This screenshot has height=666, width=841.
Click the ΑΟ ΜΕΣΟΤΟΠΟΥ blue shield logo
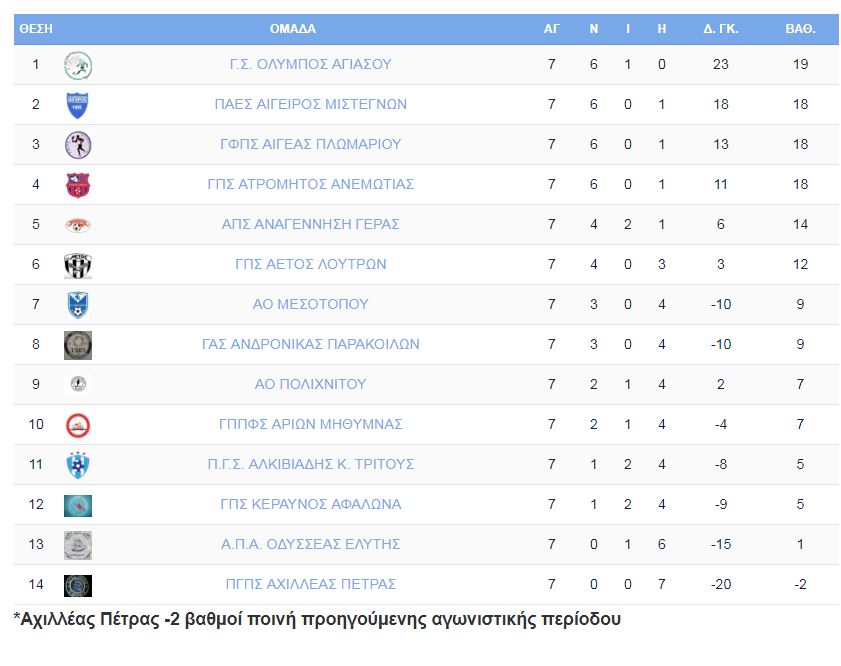78,305
